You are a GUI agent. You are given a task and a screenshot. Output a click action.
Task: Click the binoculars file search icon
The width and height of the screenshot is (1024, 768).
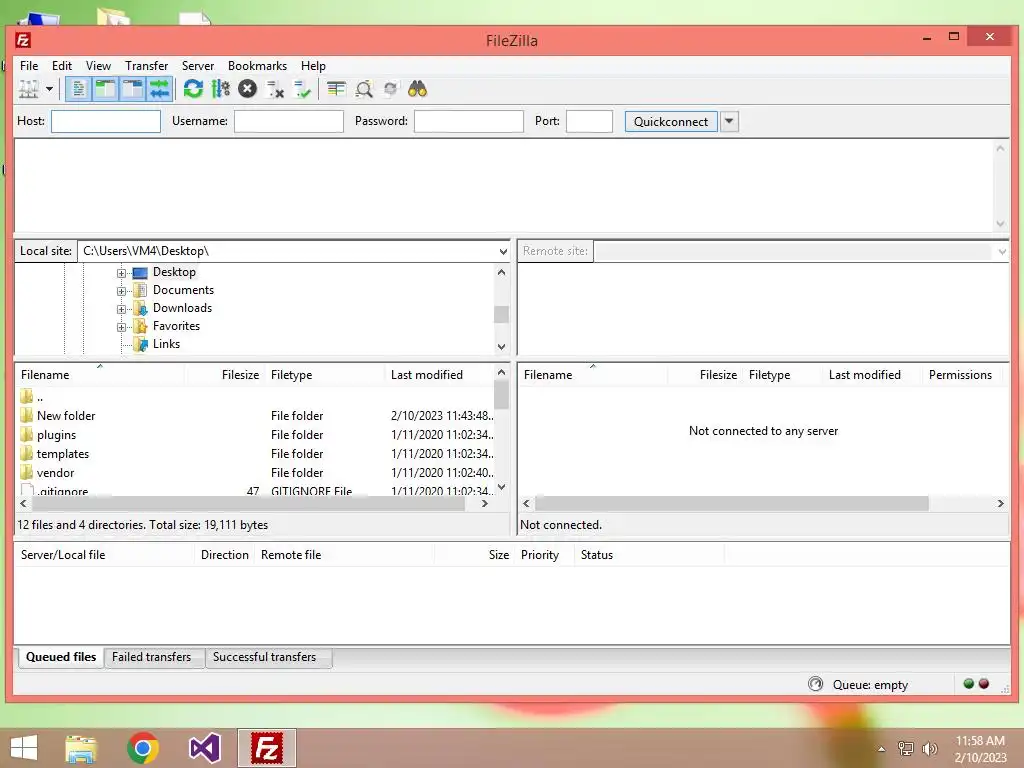(x=417, y=89)
